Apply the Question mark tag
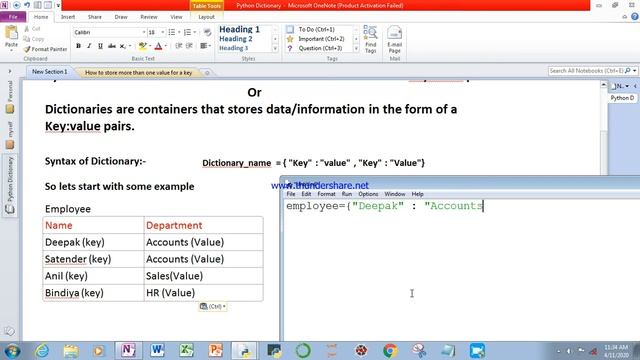Image resolution: width=640 pixels, height=360 pixels. 290,48
